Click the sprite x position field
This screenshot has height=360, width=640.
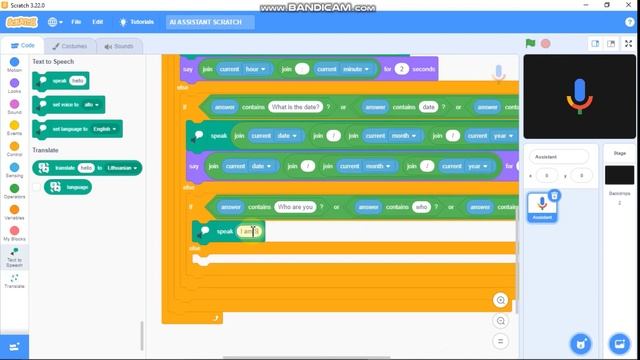pyautogui.click(x=547, y=176)
